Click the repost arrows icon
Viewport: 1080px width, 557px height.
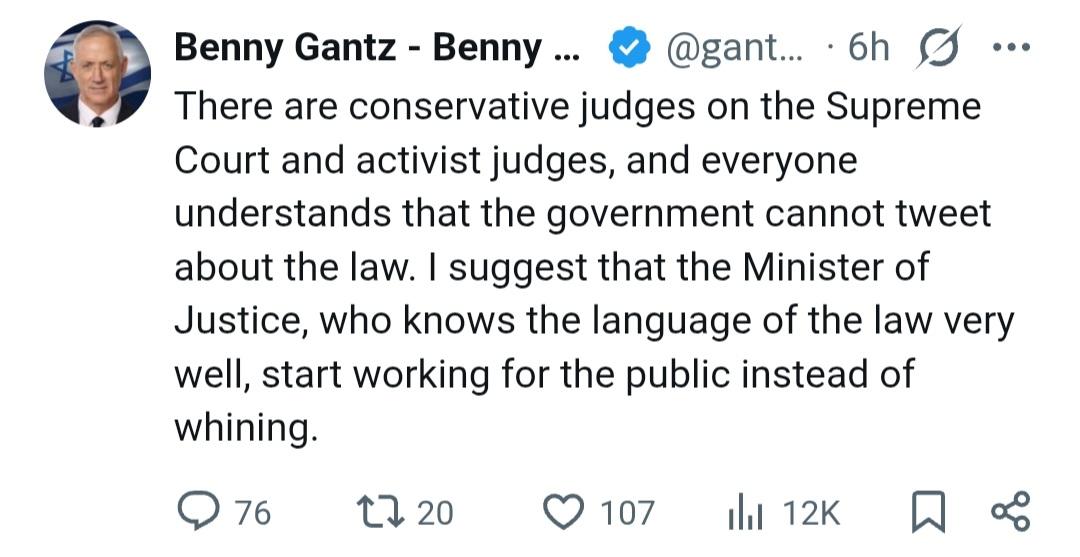tap(380, 512)
